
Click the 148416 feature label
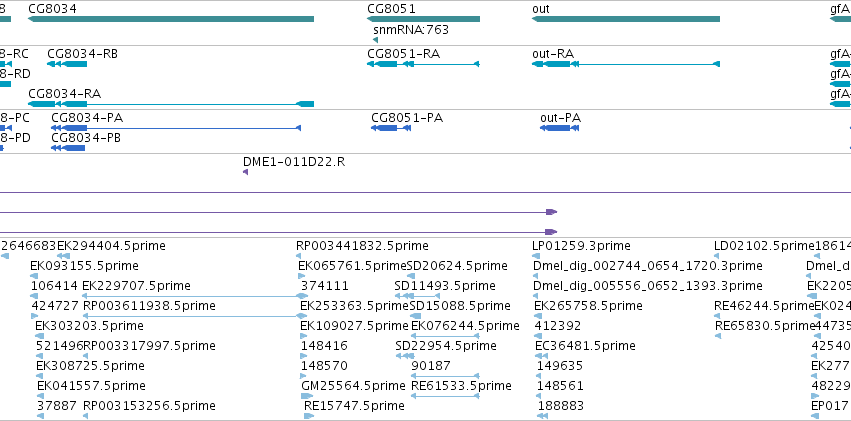(325, 346)
